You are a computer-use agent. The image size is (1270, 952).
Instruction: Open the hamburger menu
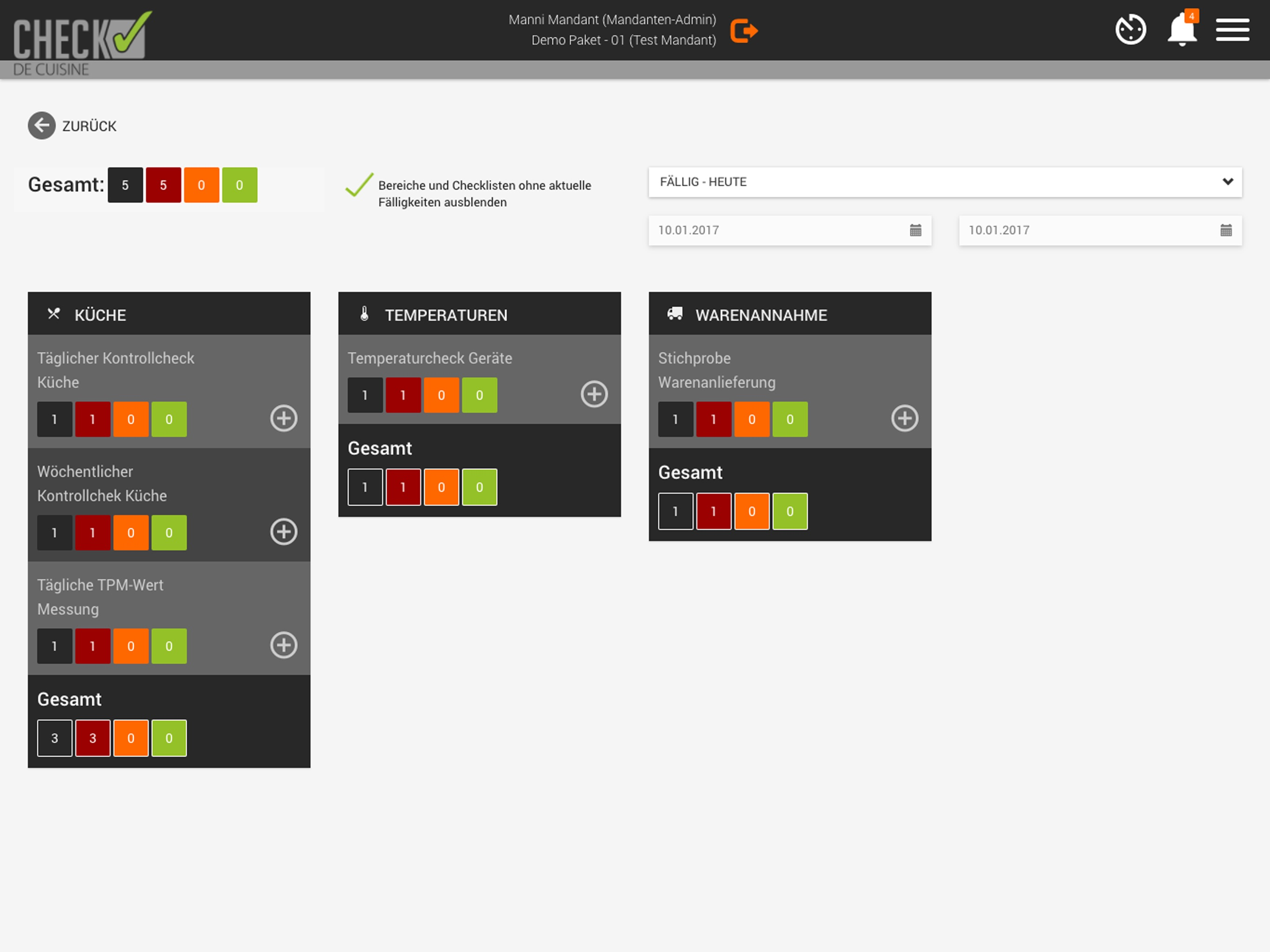(1232, 30)
